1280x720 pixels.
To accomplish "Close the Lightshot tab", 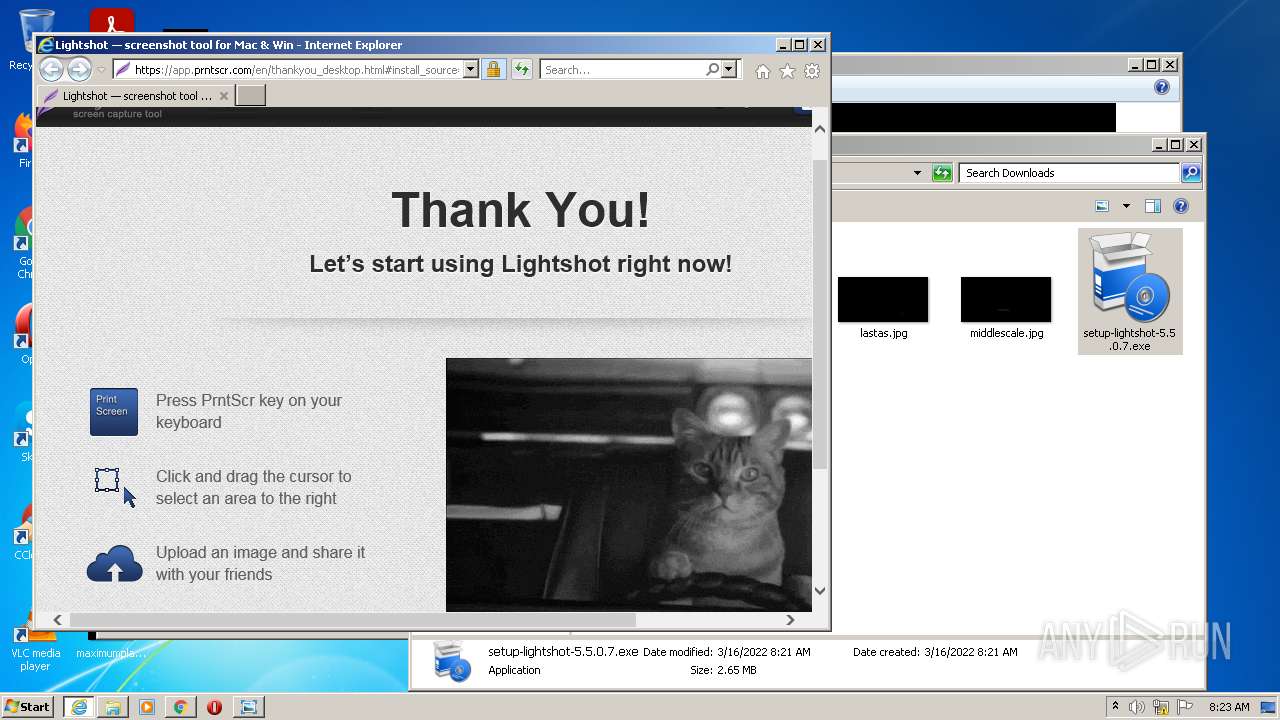I will [224, 96].
